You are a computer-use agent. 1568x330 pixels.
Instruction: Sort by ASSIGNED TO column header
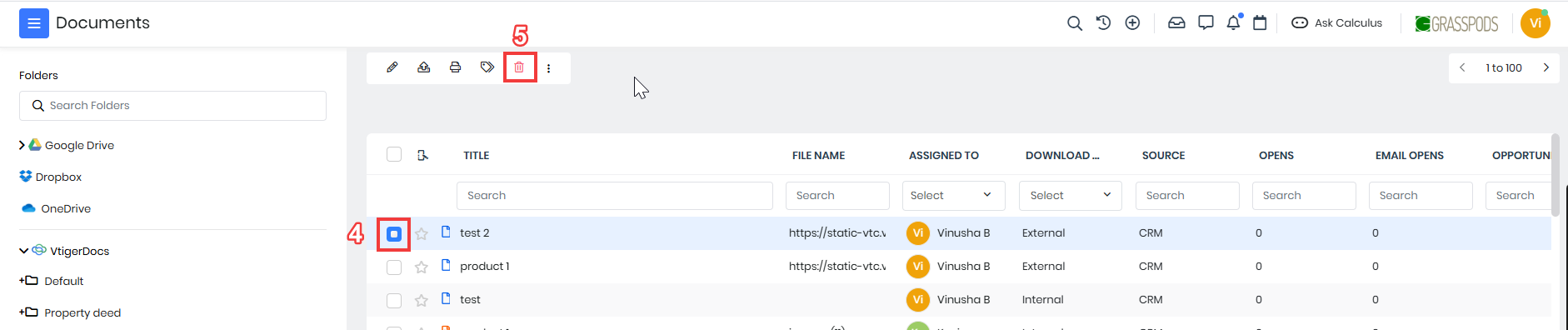(944, 156)
